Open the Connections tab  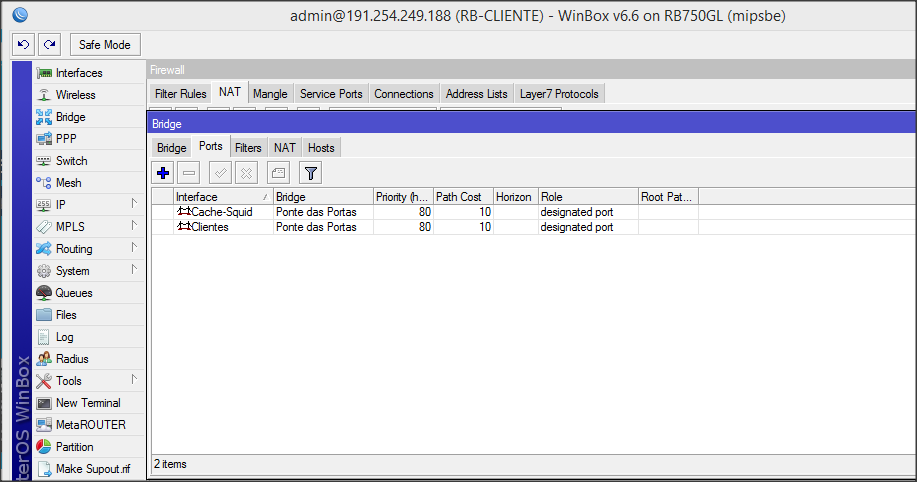pos(404,94)
